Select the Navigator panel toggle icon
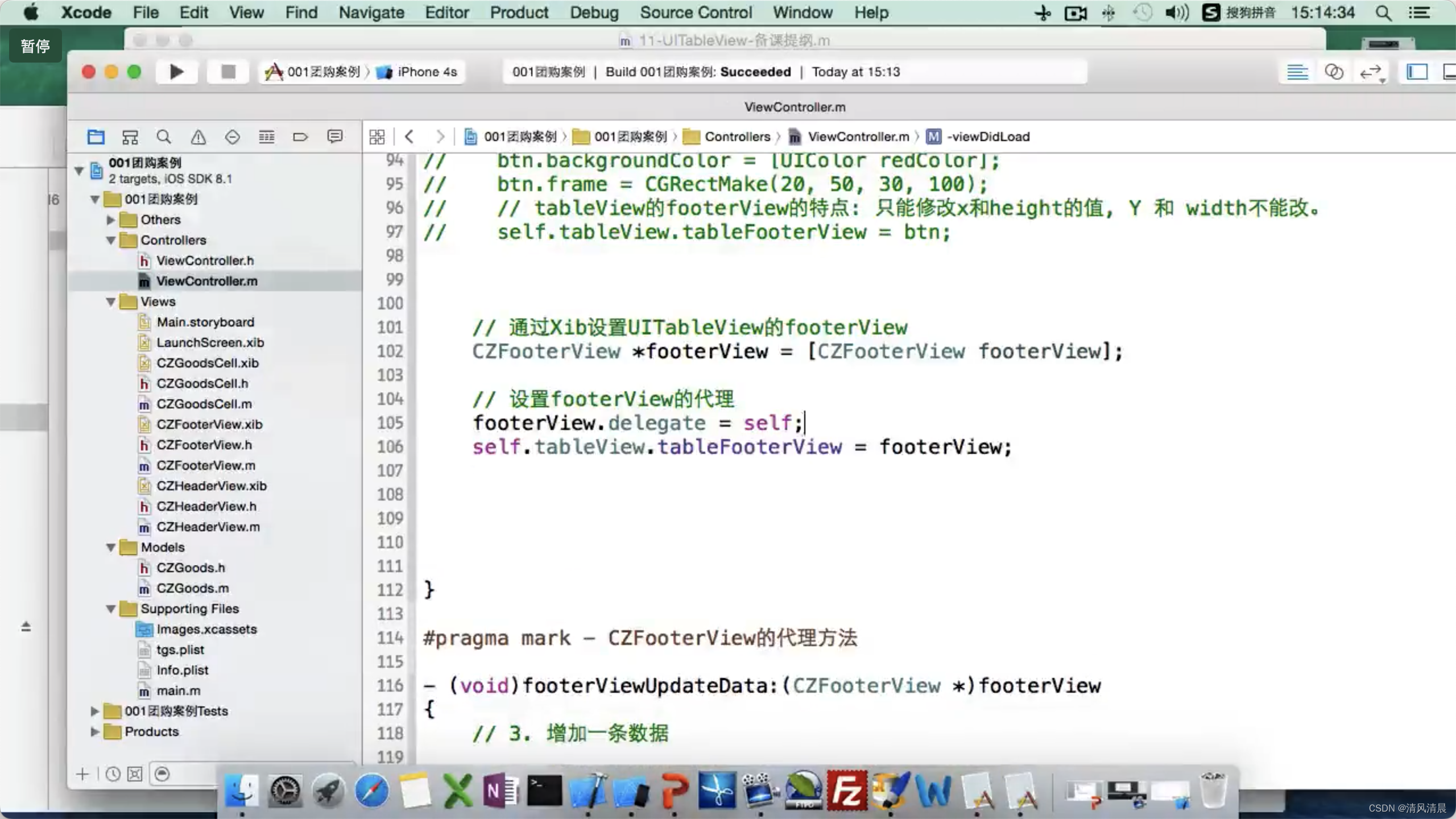This screenshot has height=819, width=1456. (x=1417, y=70)
